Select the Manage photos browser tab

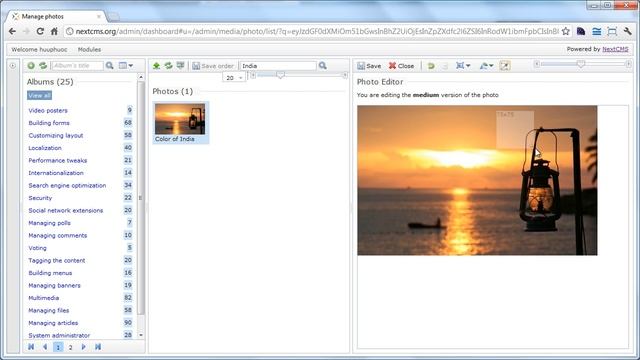click(x=56, y=16)
